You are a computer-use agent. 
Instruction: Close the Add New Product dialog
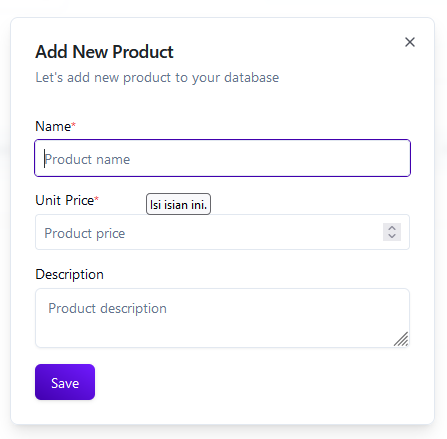[410, 42]
